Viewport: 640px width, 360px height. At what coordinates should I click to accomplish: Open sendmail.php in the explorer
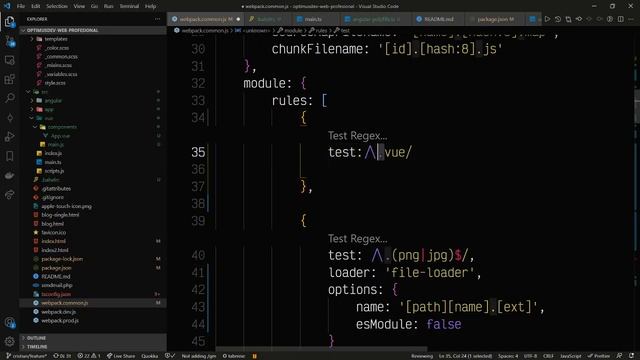(57, 285)
